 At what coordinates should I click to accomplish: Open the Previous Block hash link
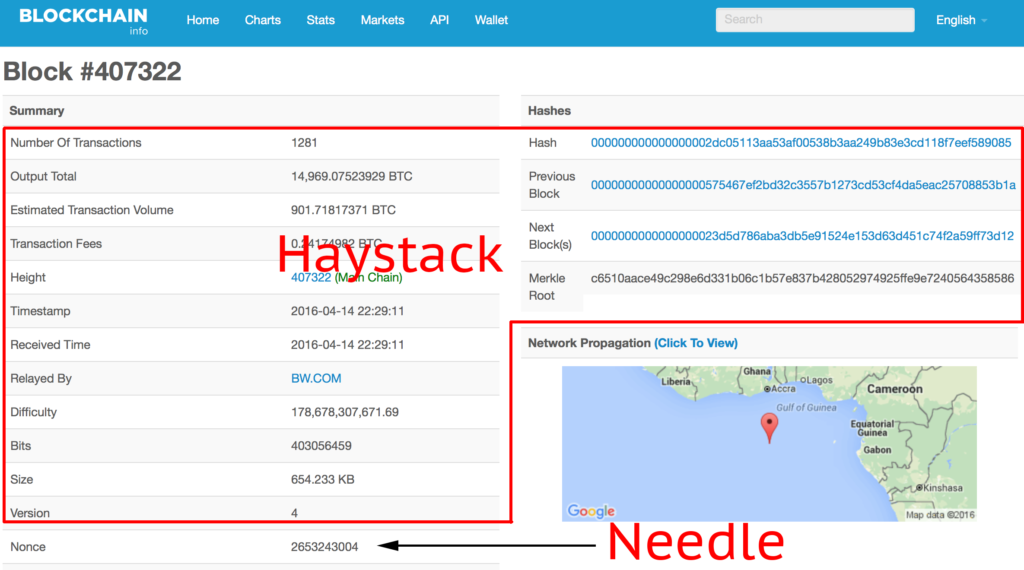coord(803,185)
